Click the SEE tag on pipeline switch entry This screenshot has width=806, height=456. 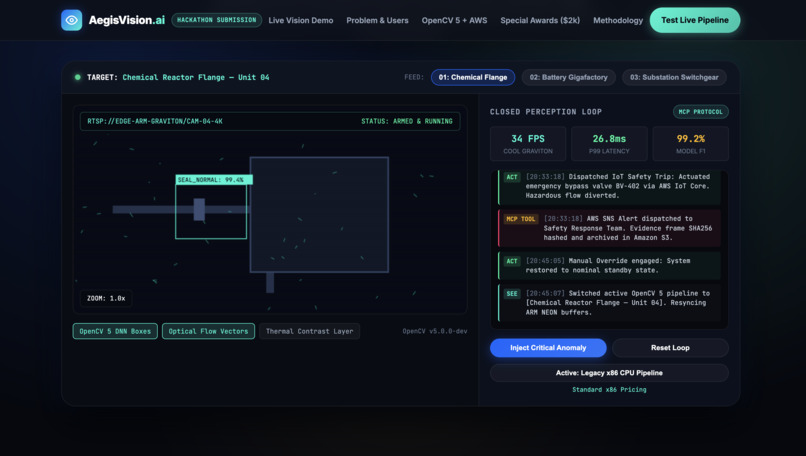tap(512, 294)
